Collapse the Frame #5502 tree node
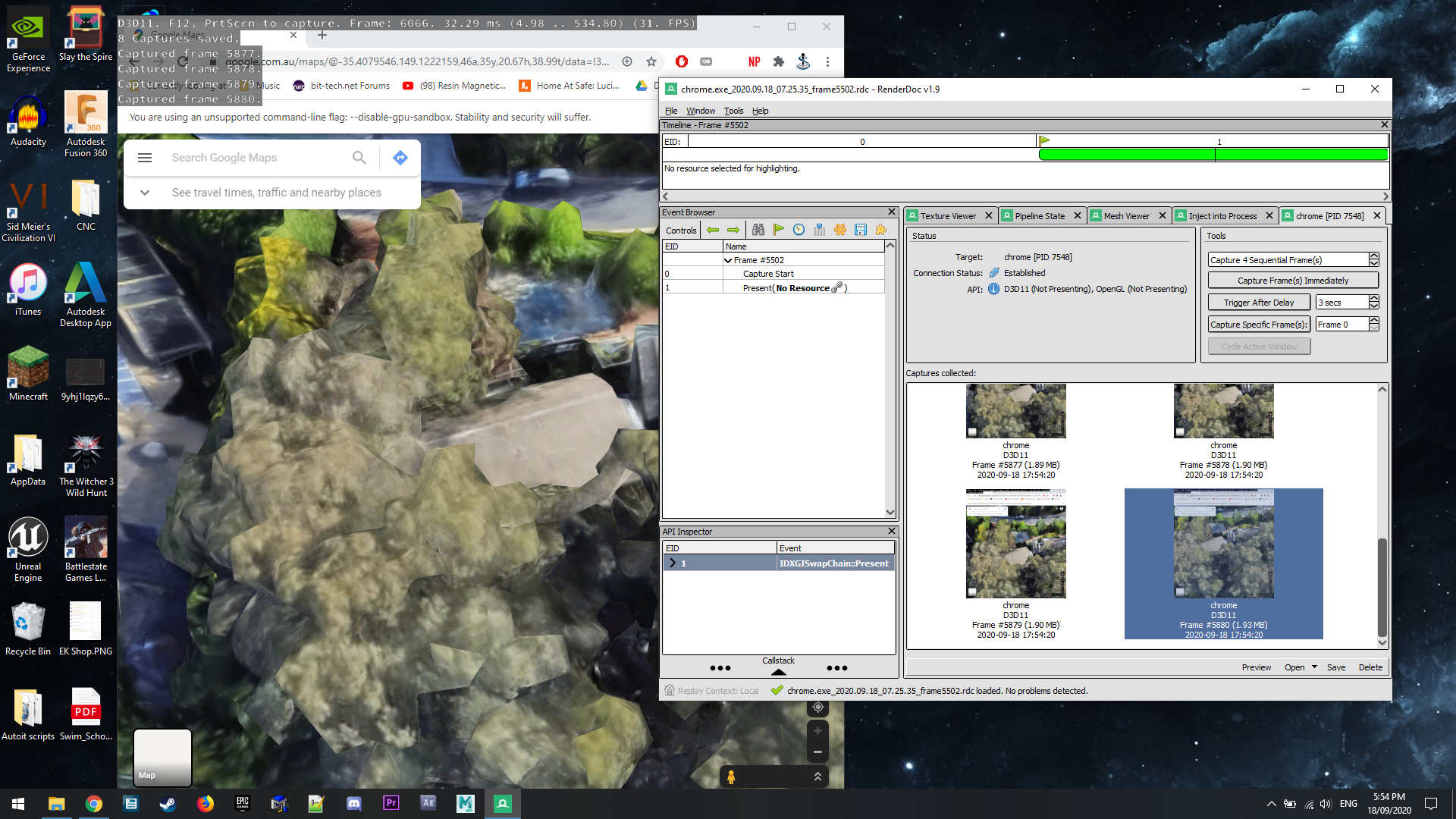Screen dimensions: 1456x819 (728, 260)
